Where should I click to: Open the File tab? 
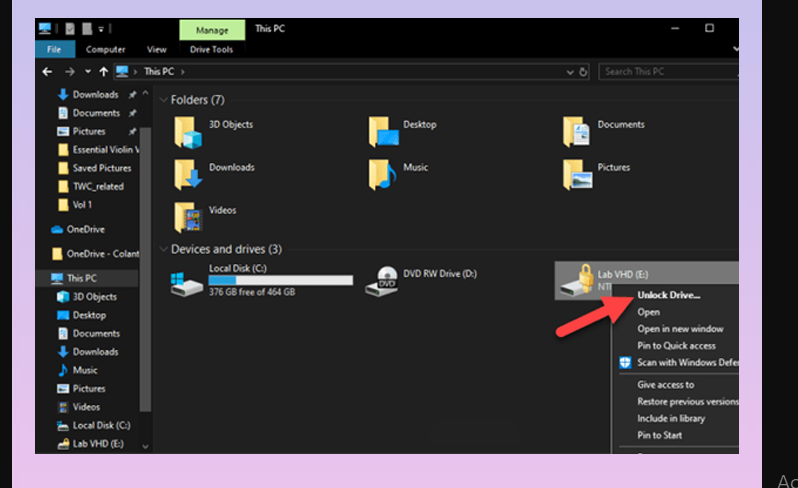54,49
